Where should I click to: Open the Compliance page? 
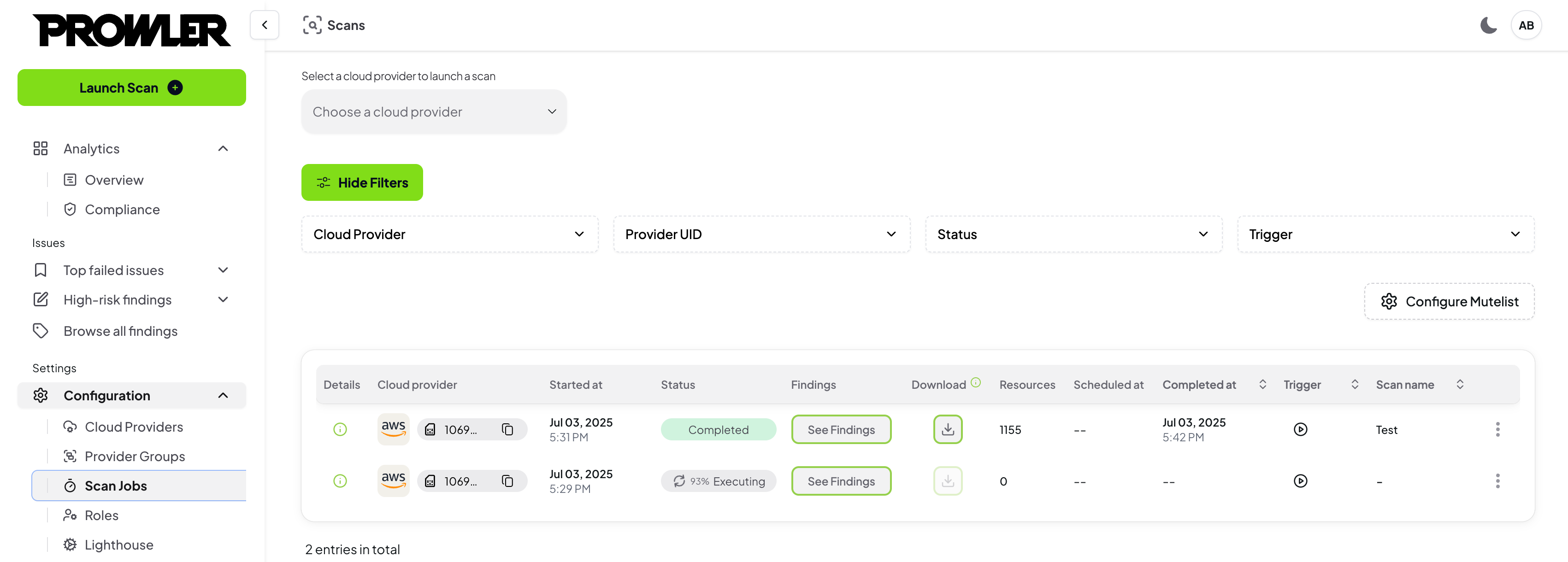coord(122,209)
